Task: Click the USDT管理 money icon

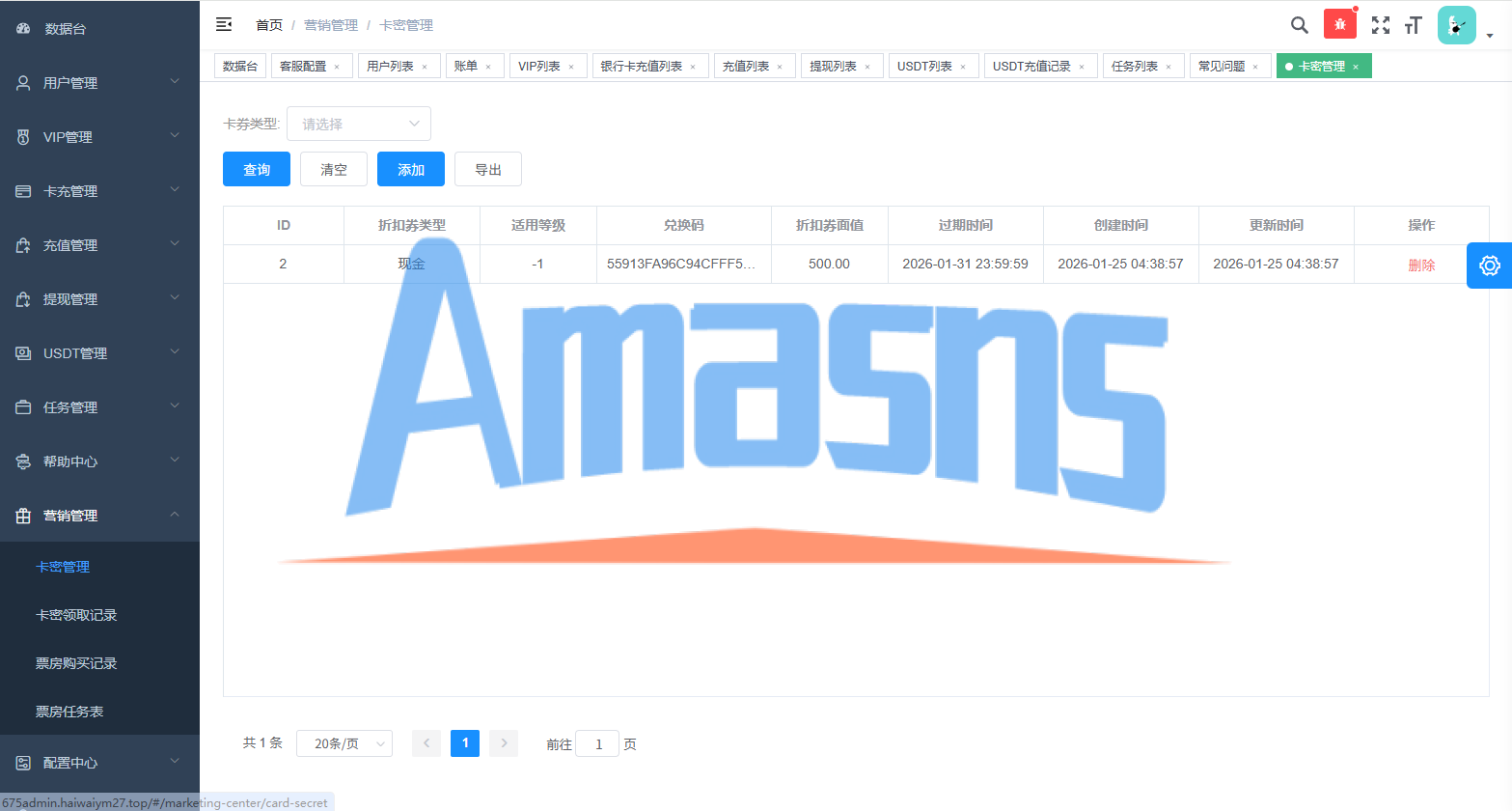Action: click(23, 353)
